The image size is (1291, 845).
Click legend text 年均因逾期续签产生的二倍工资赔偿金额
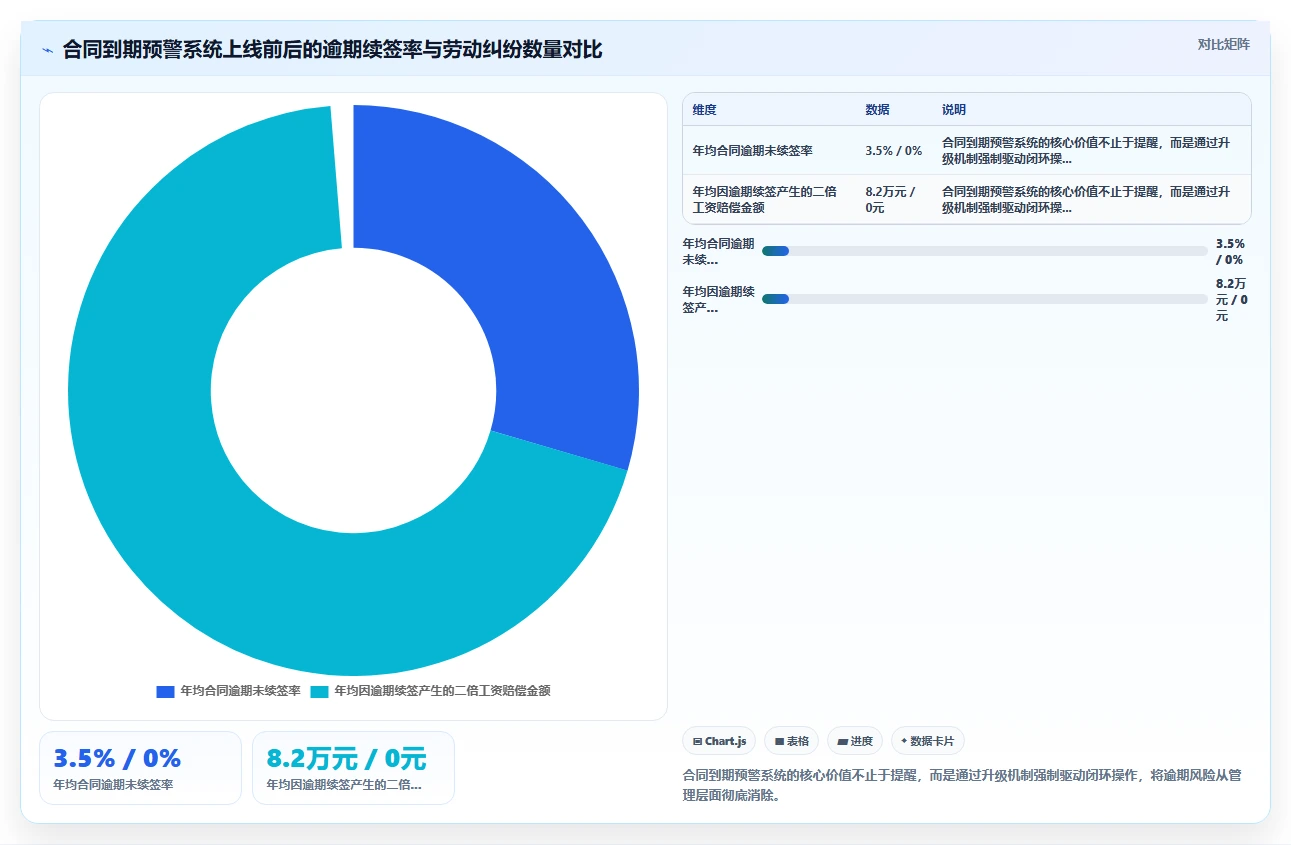[442, 691]
